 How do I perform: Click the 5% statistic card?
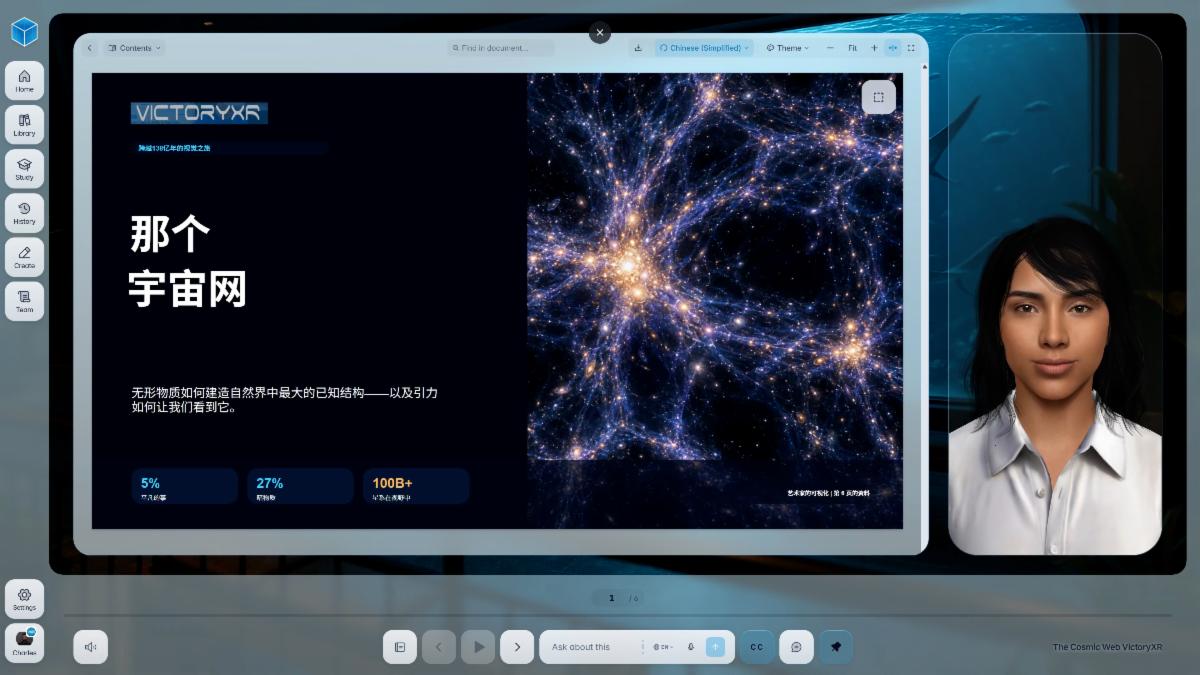click(184, 486)
